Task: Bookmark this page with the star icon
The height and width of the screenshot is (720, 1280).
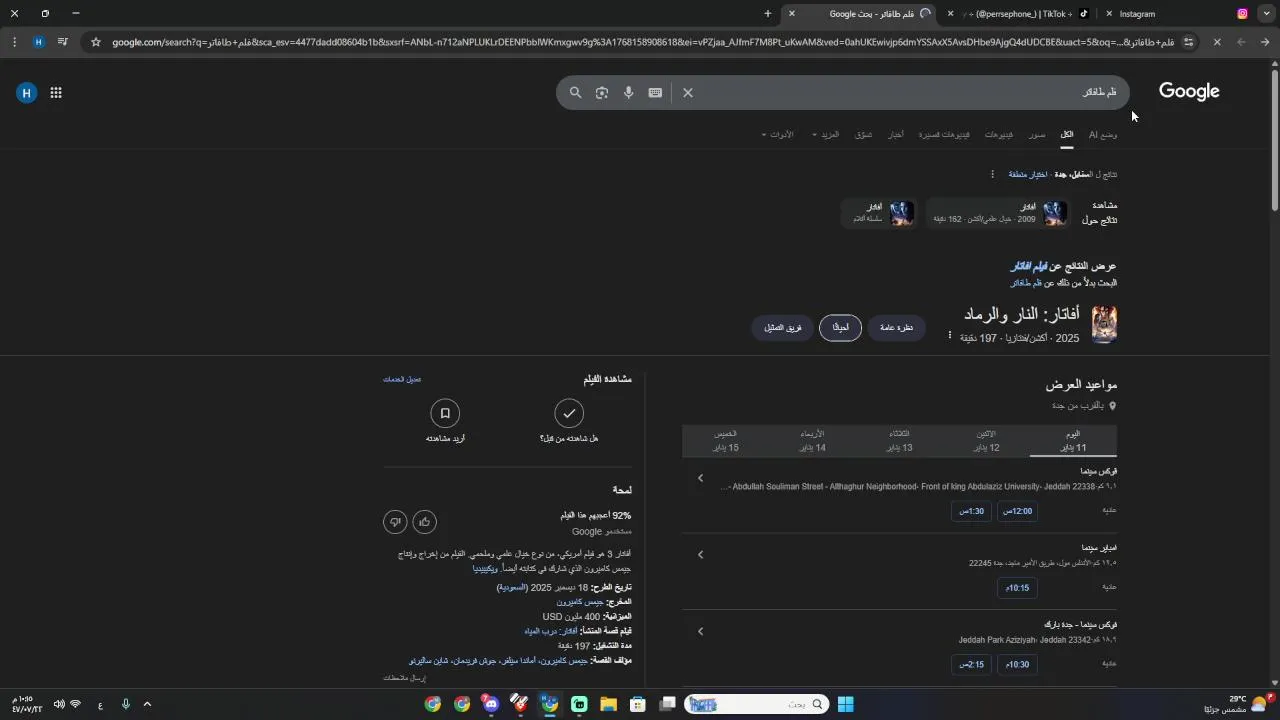Action: click(96, 42)
